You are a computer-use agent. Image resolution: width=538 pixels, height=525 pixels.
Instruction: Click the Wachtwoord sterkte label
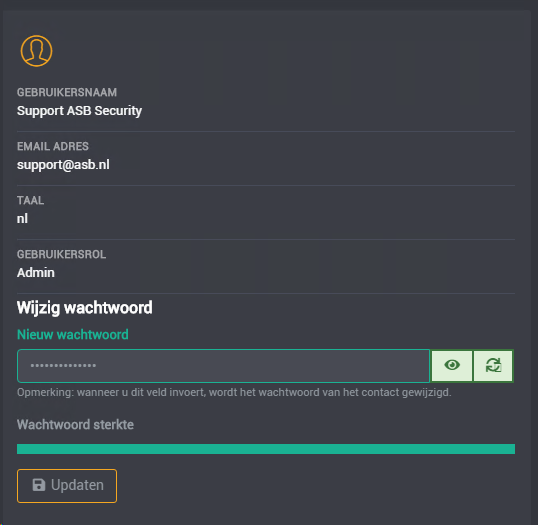point(75,425)
